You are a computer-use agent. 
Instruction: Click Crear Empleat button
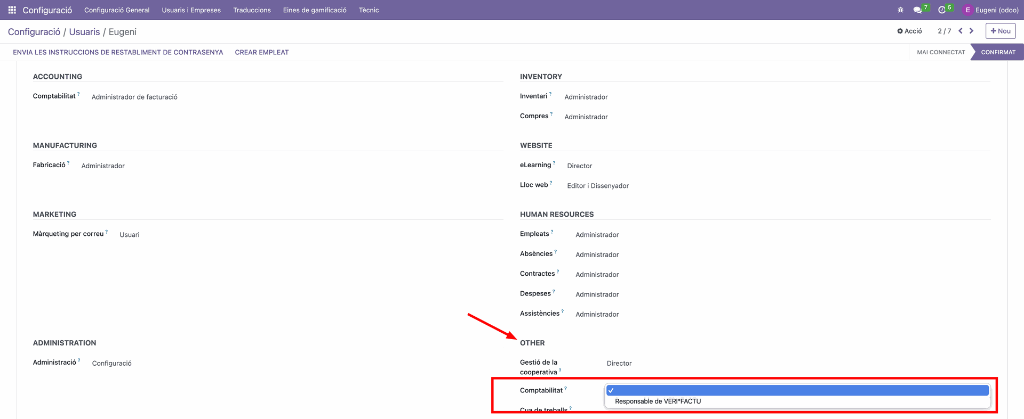pos(261,52)
